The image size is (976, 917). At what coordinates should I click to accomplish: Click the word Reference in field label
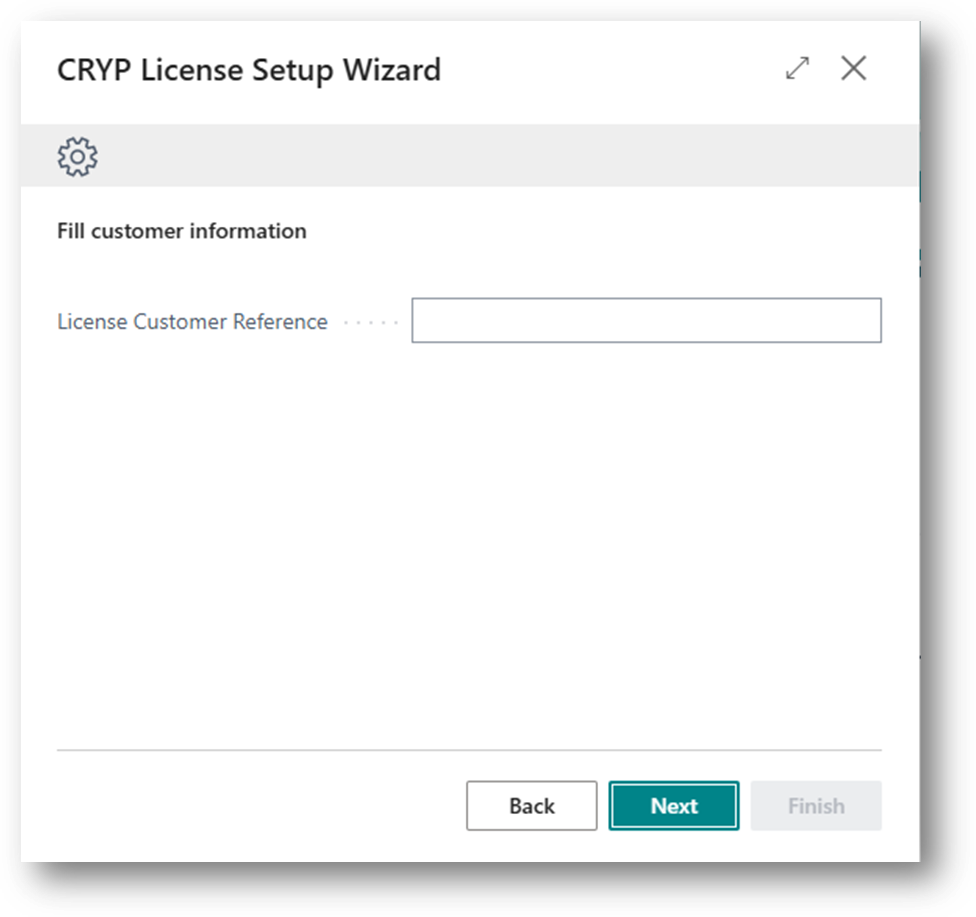[280, 322]
